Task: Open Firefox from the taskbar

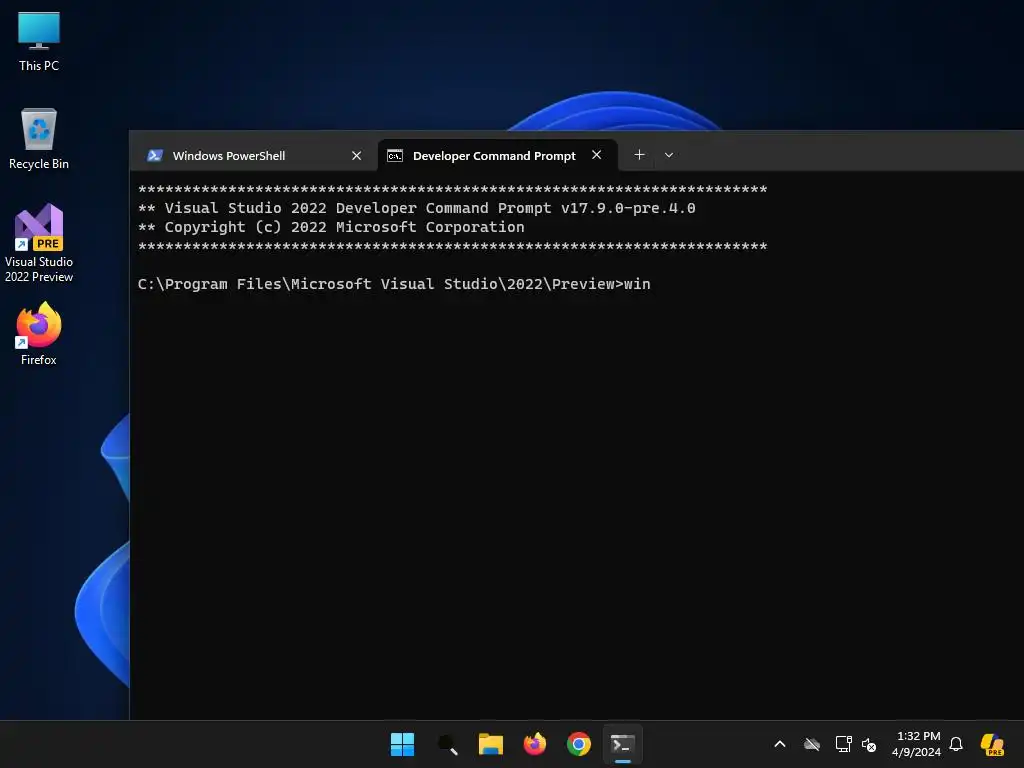Action: pos(535,744)
